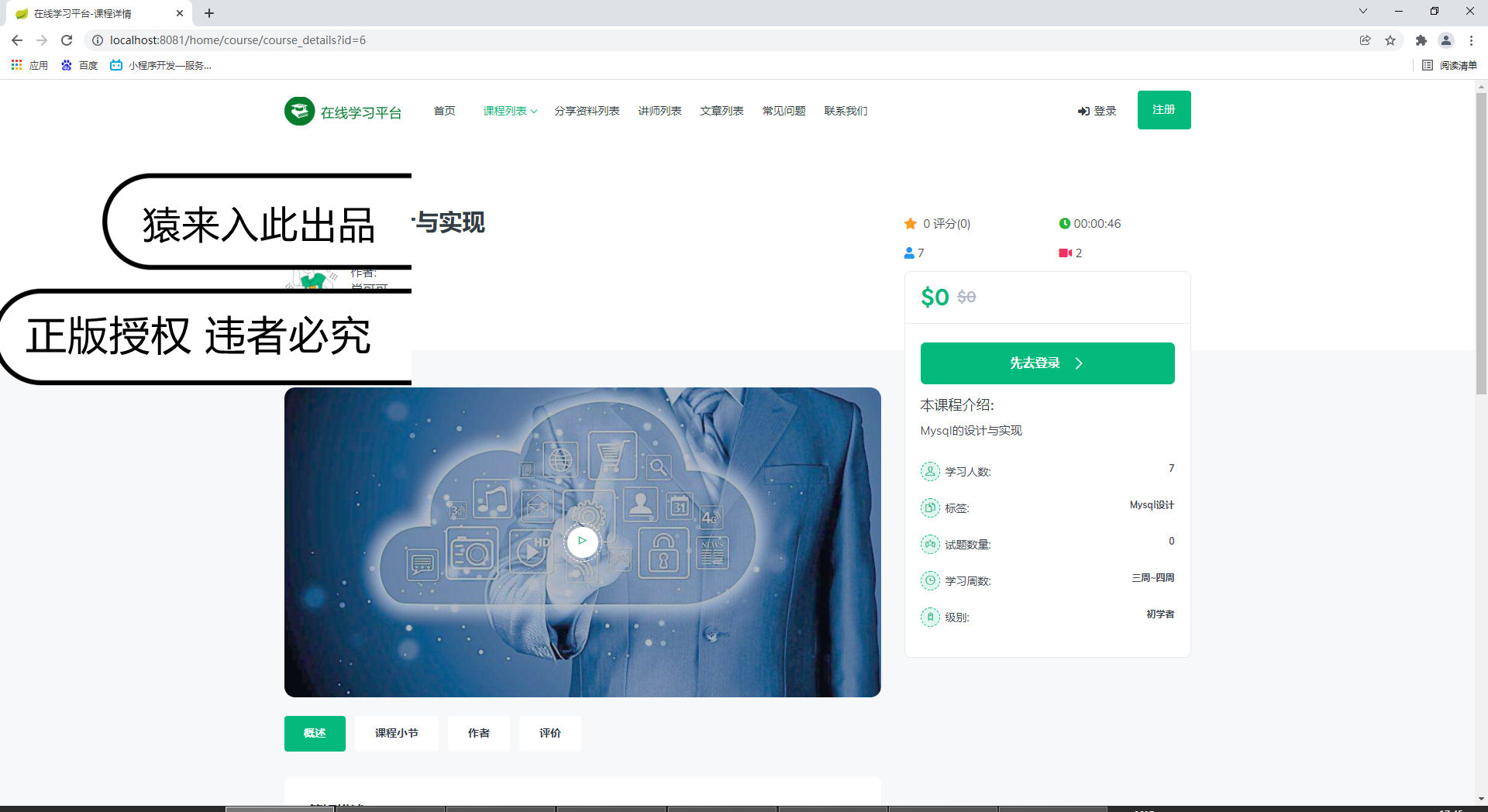This screenshot has width=1488, height=812.
Task: Click the red video camera icon
Action: point(1066,253)
